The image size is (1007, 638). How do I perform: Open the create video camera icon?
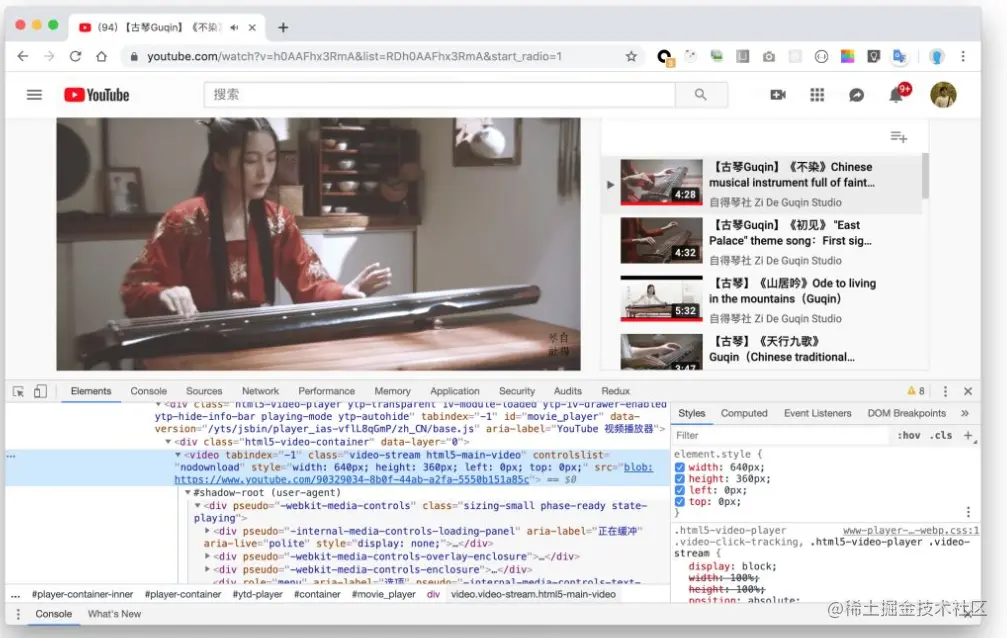click(778, 95)
